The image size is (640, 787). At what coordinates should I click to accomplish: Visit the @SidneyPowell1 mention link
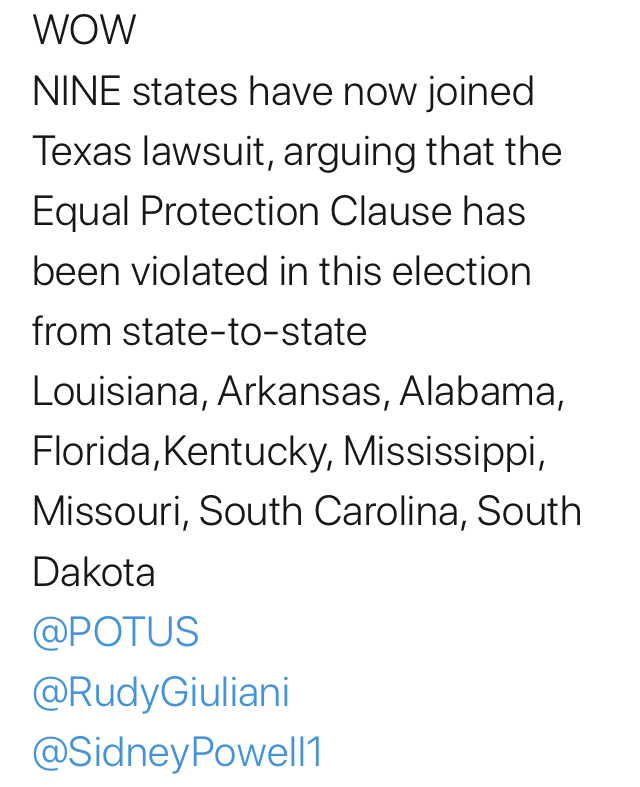click(x=177, y=752)
